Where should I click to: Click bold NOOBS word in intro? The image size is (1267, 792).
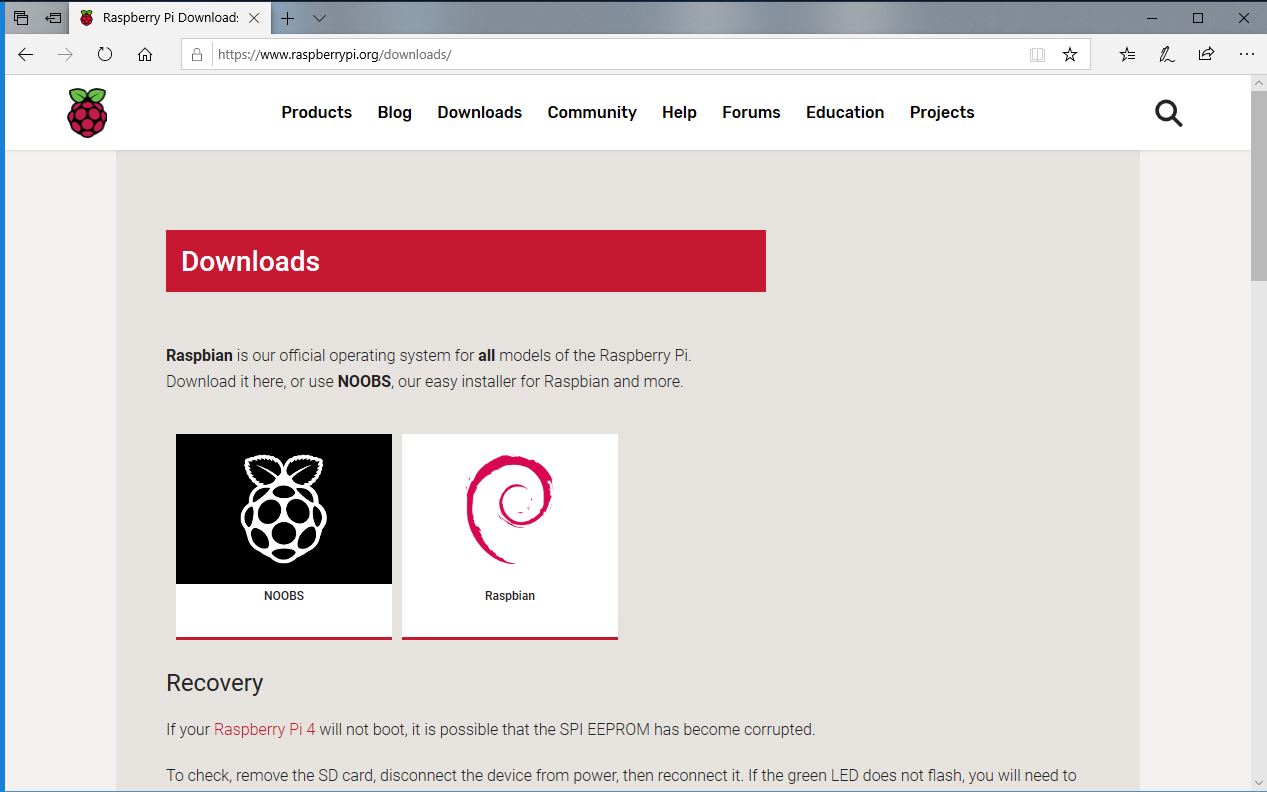coord(364,381)
